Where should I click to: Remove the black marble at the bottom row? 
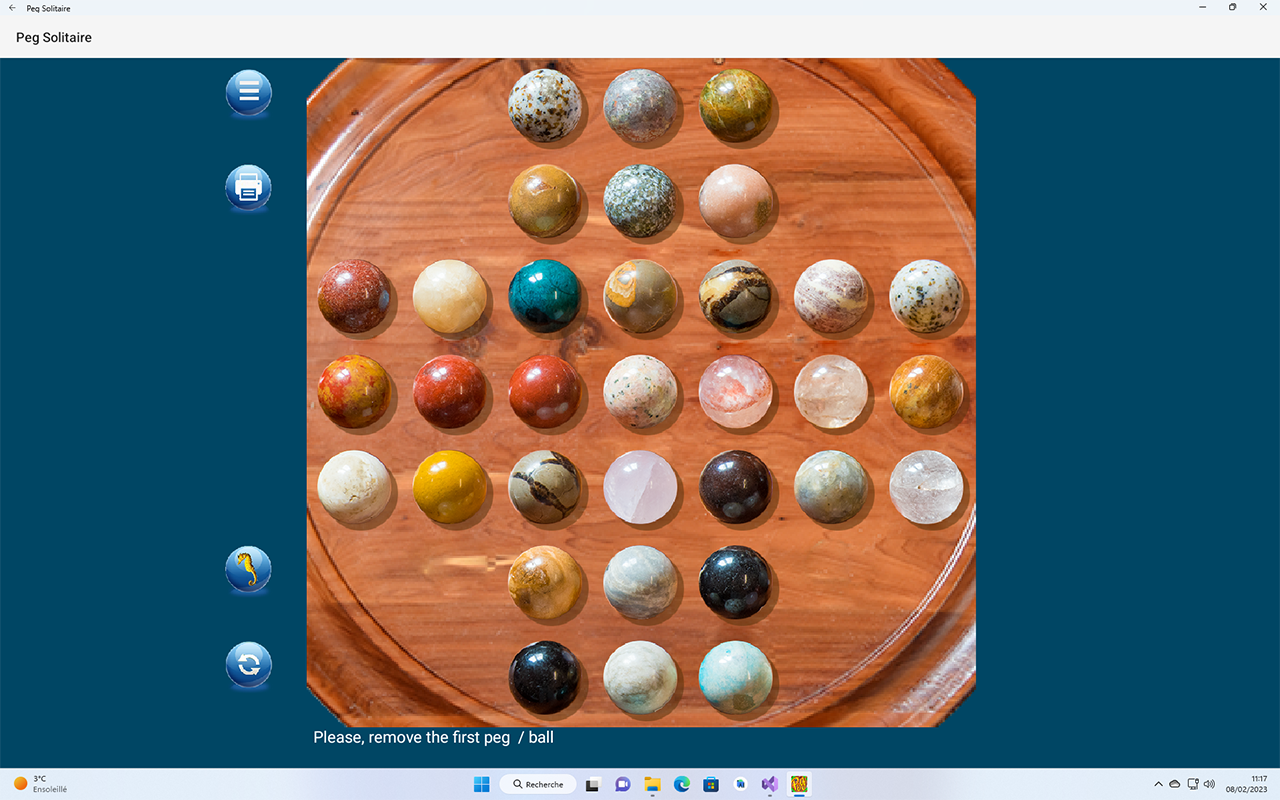click(x=546, y=678)
